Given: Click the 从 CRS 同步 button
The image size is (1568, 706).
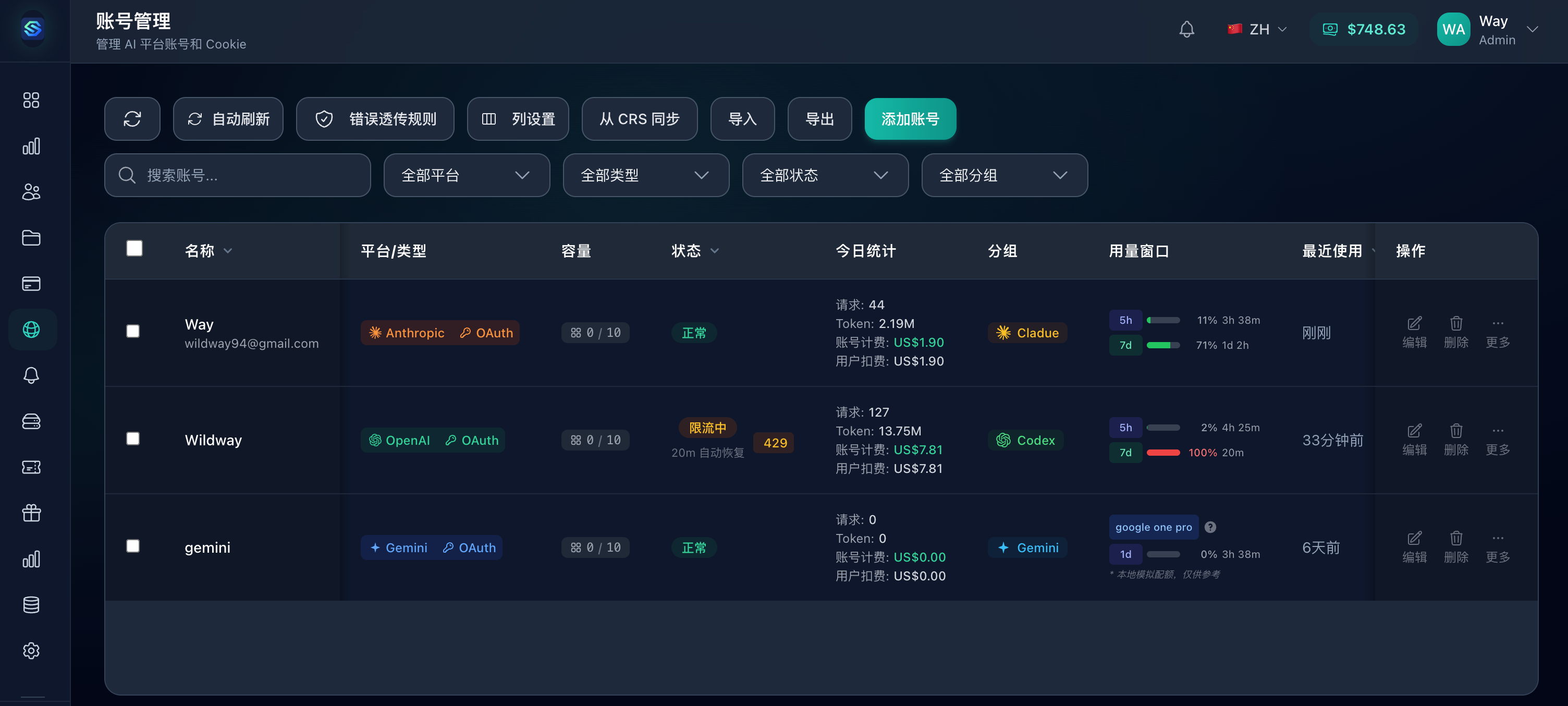Looking at the screenshot, I should pos(639,119).
